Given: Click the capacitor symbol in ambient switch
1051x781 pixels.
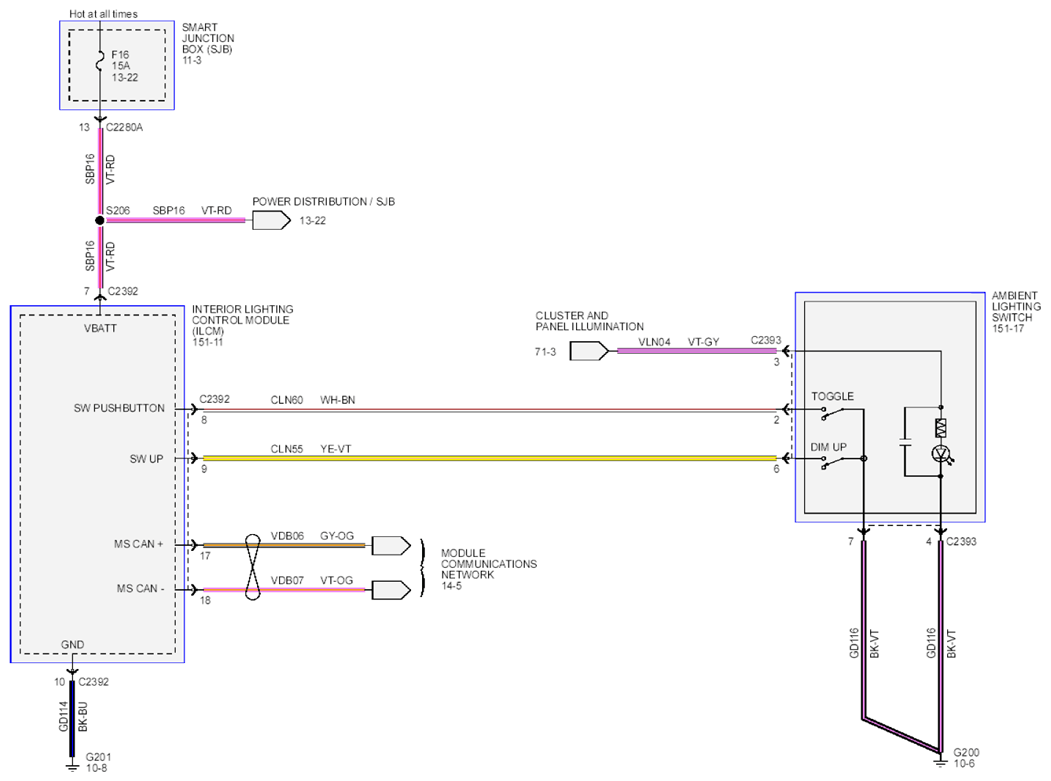Looking at the screenshot, I should pyautogui.click(x=905, y=442).
